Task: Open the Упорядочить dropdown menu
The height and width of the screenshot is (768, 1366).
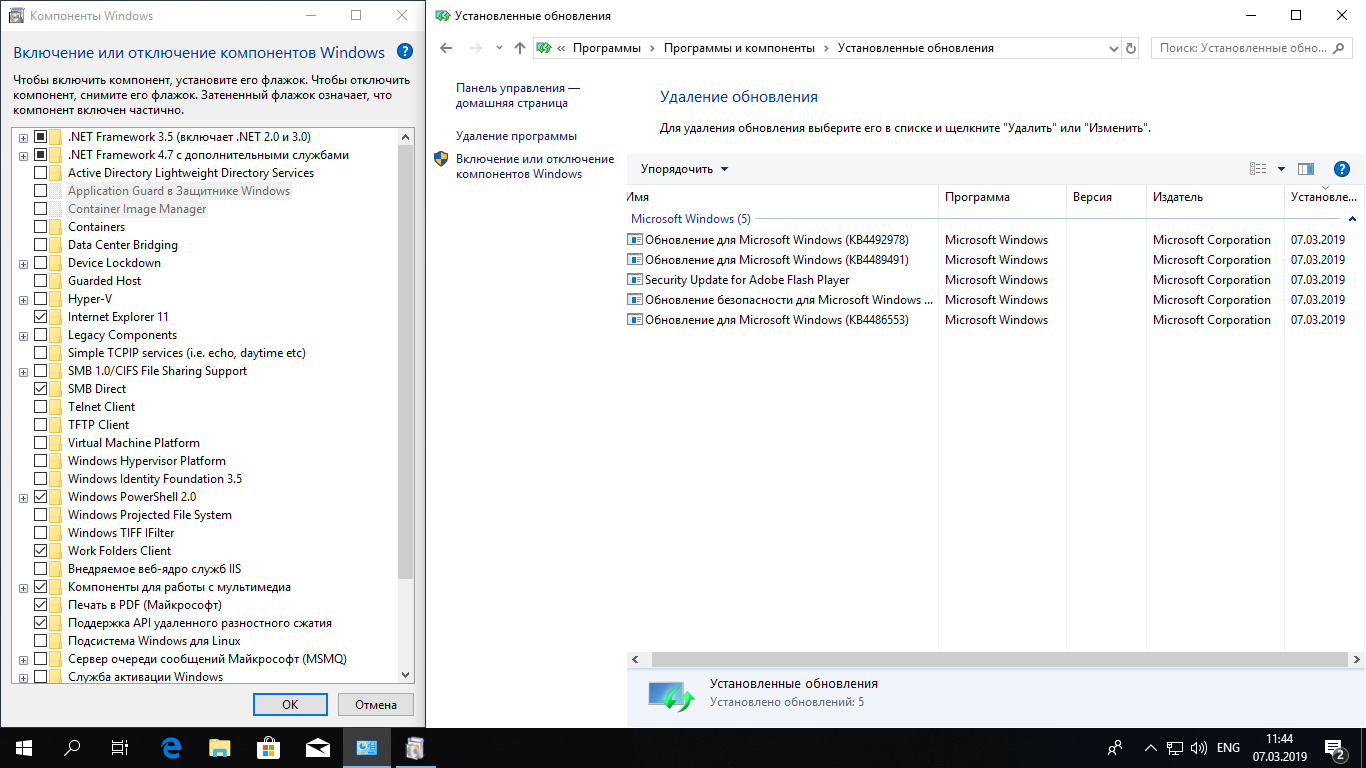Action: [x=685, y=169]
